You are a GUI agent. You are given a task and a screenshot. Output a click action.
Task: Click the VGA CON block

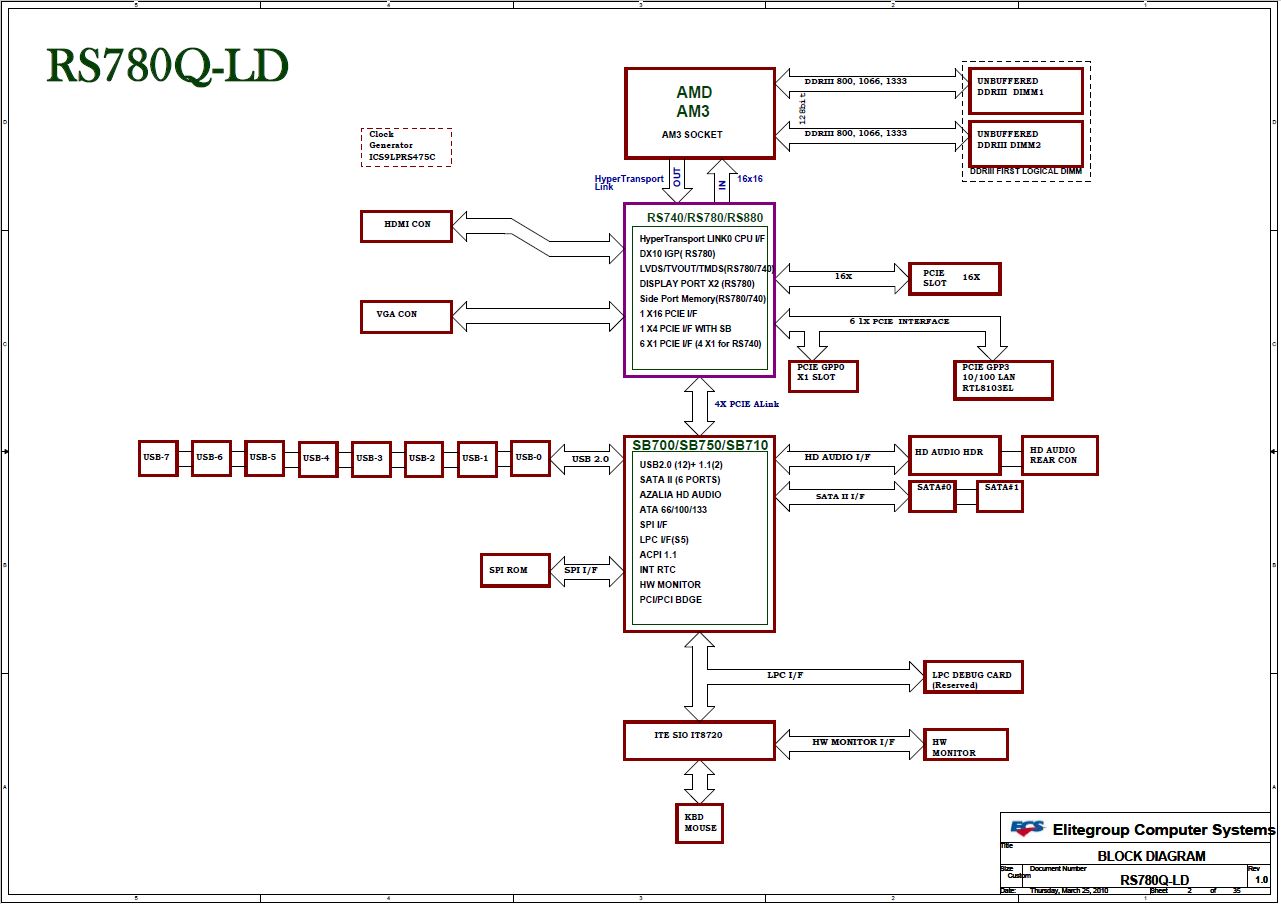(406, 316)
